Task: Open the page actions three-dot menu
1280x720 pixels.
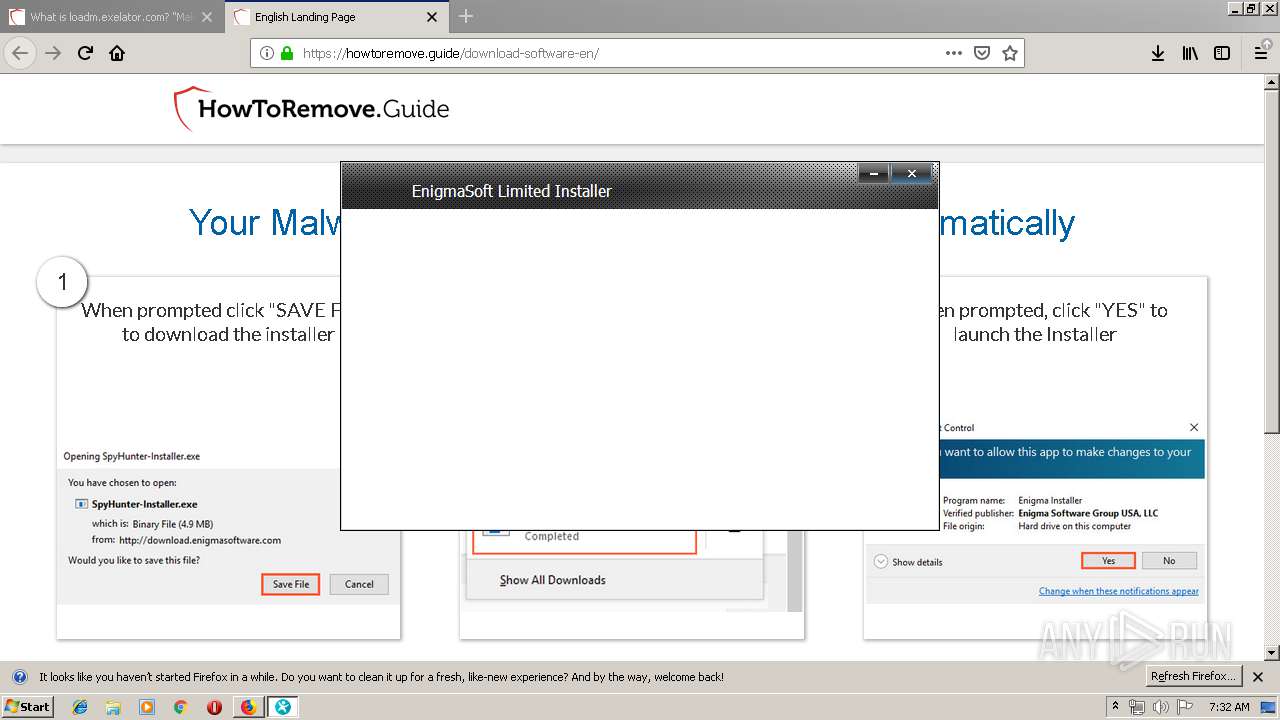Action: click(x=954, y=53)
